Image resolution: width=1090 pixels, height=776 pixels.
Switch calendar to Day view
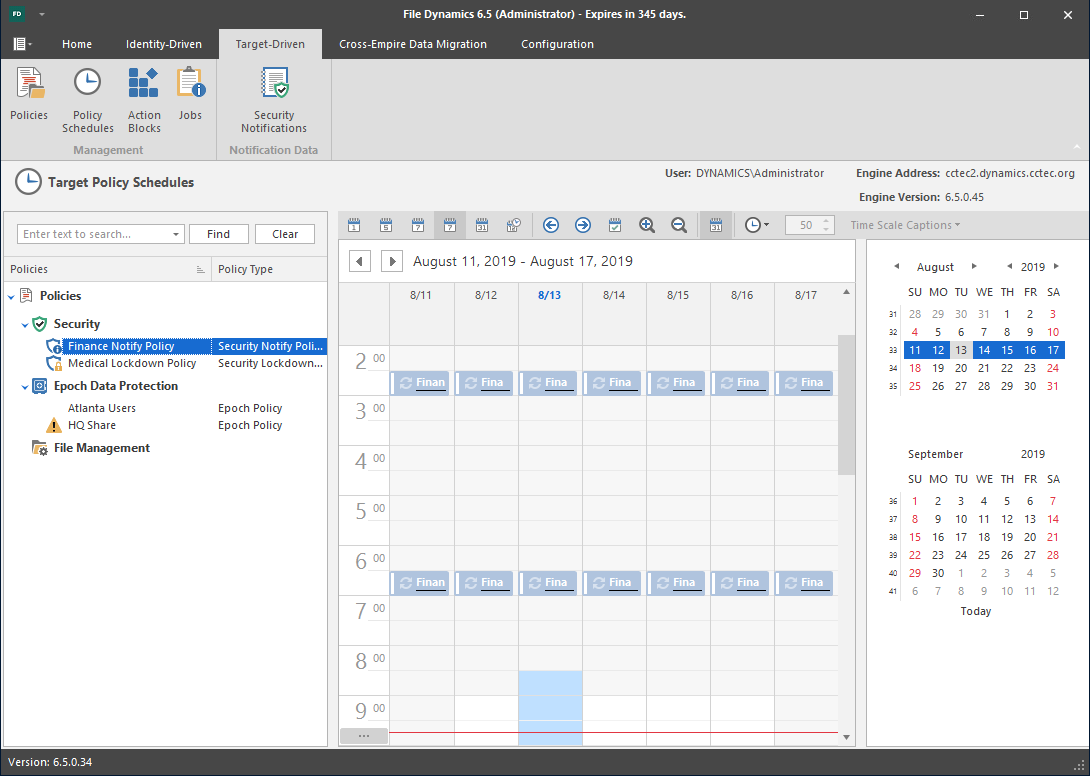click(x=354, y=226)
